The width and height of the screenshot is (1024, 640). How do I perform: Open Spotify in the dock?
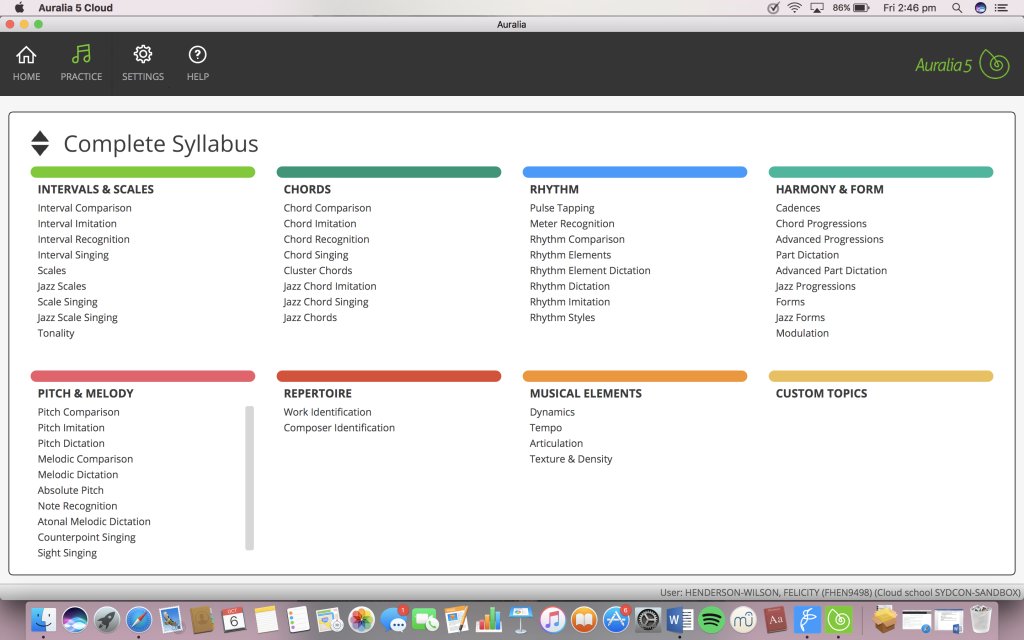click(x=711, y=619)
